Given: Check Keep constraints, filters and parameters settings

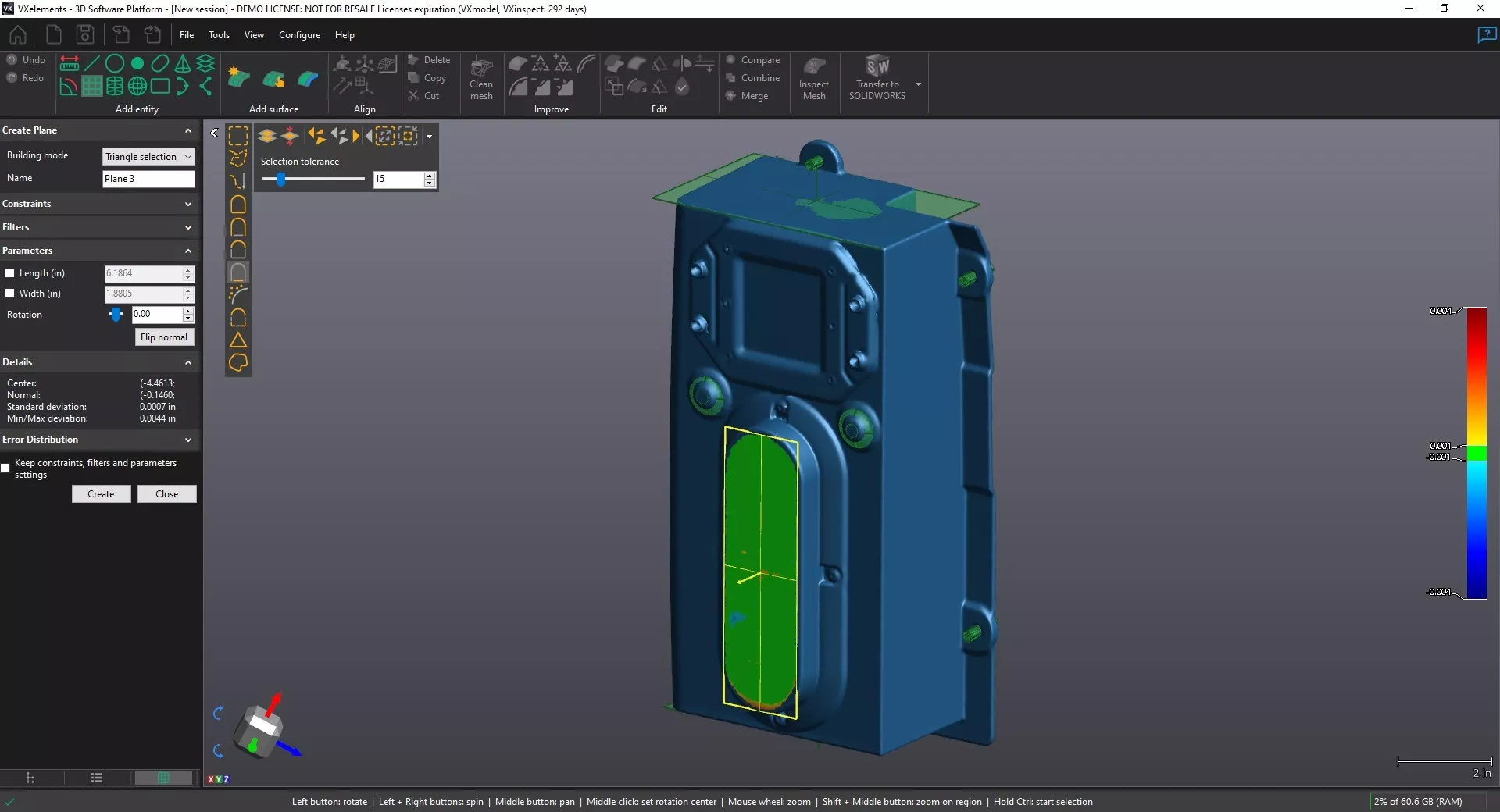Looking at the screenshot, I should click(5, 468).
